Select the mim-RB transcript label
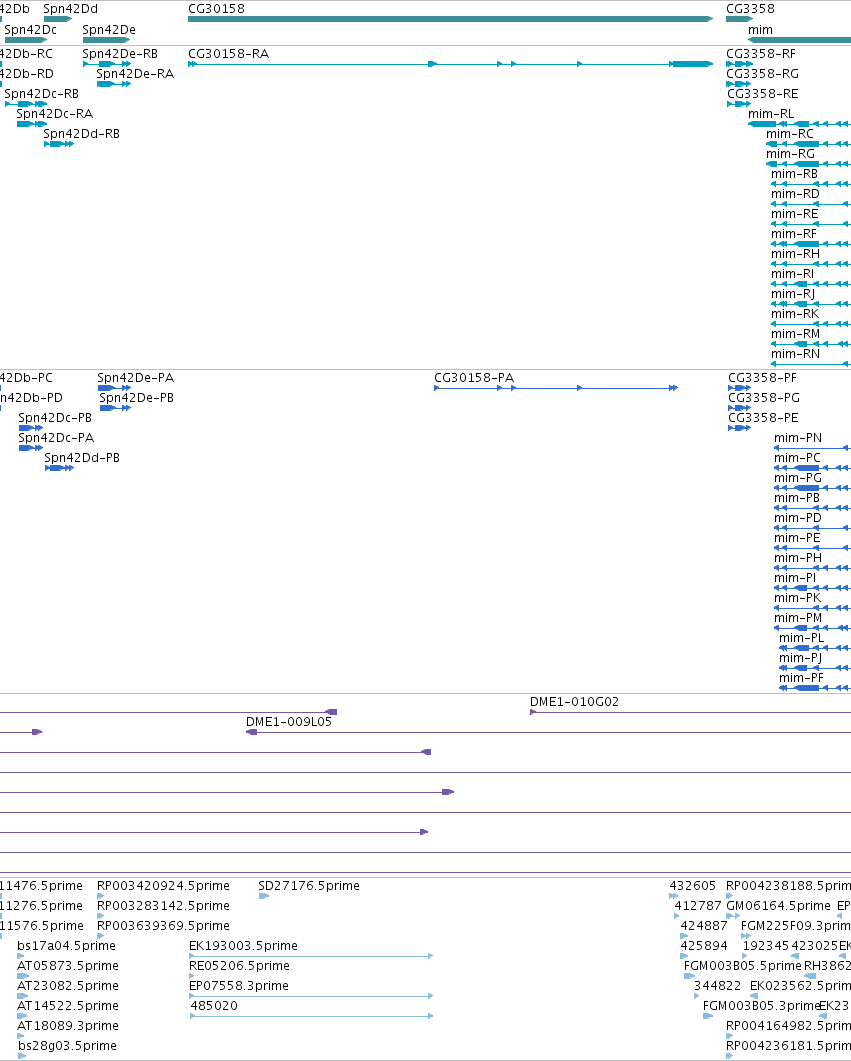Image resolution: width=851 pixels, height=1061 pixels. pos(795,174)
